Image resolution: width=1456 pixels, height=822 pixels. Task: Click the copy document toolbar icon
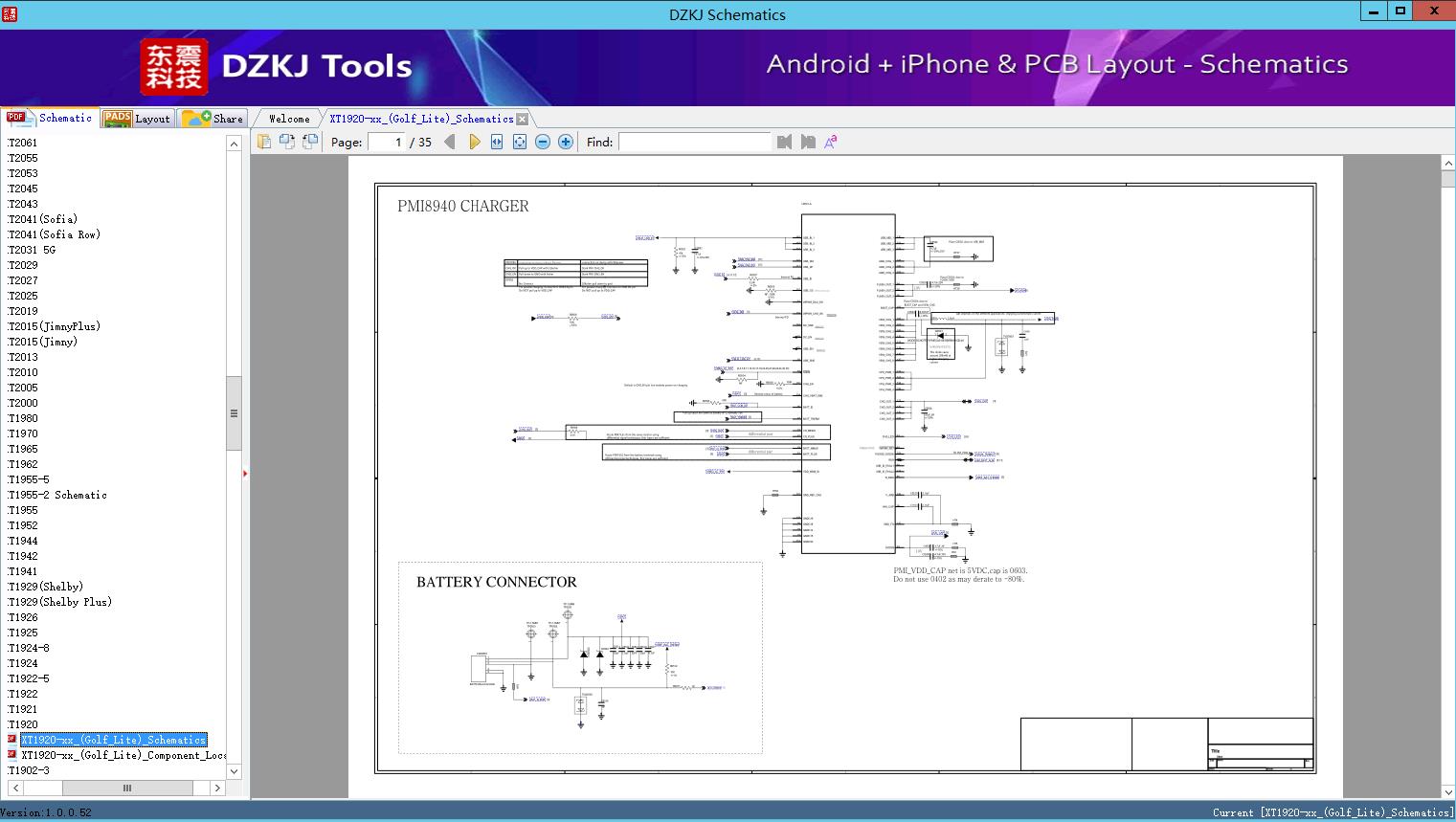pyautogui.click(x=264, y=142)
